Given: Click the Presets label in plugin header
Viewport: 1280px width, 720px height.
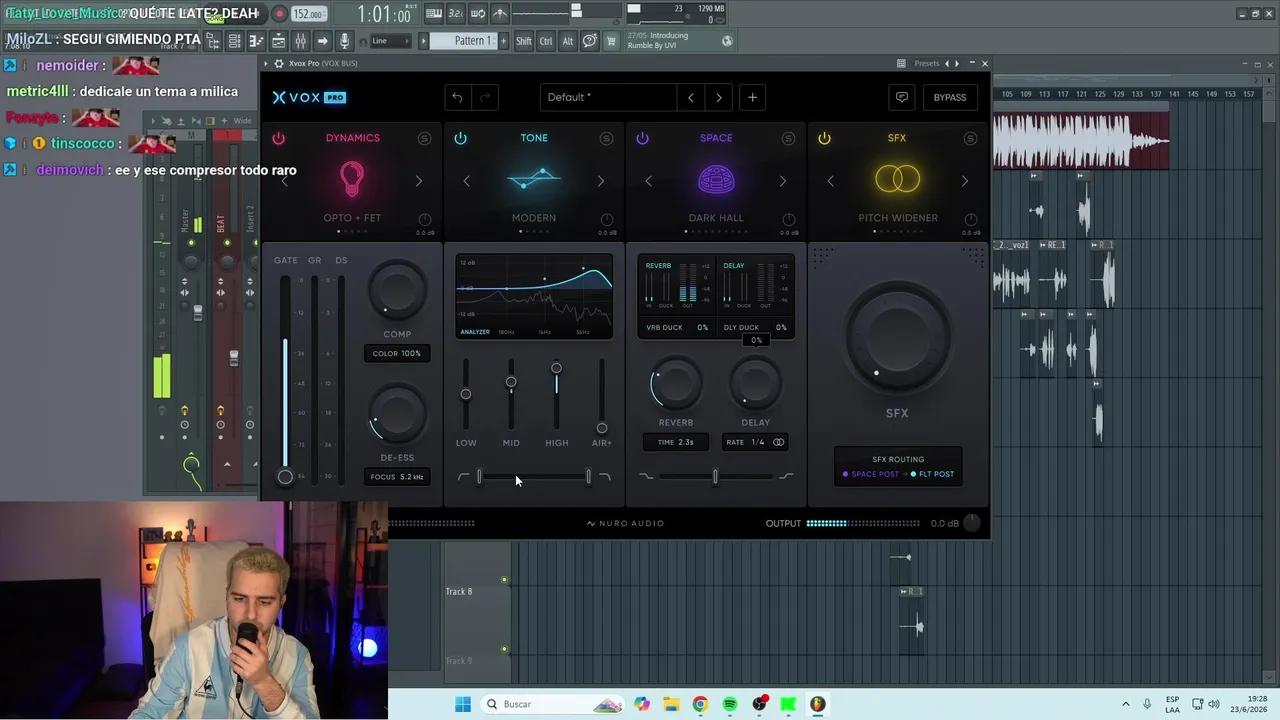Looking at the screenshot, I should point(927,63).
